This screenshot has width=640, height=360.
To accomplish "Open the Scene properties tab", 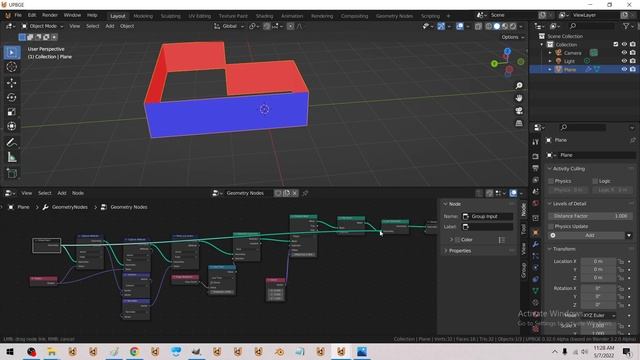I will (x=536, y=191).
